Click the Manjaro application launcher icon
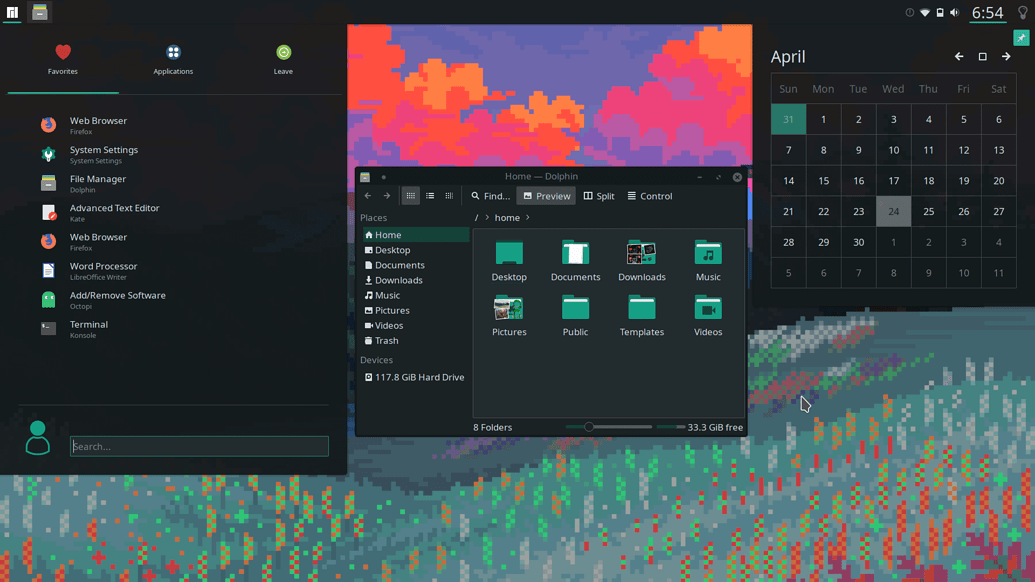 pos(11,12)
